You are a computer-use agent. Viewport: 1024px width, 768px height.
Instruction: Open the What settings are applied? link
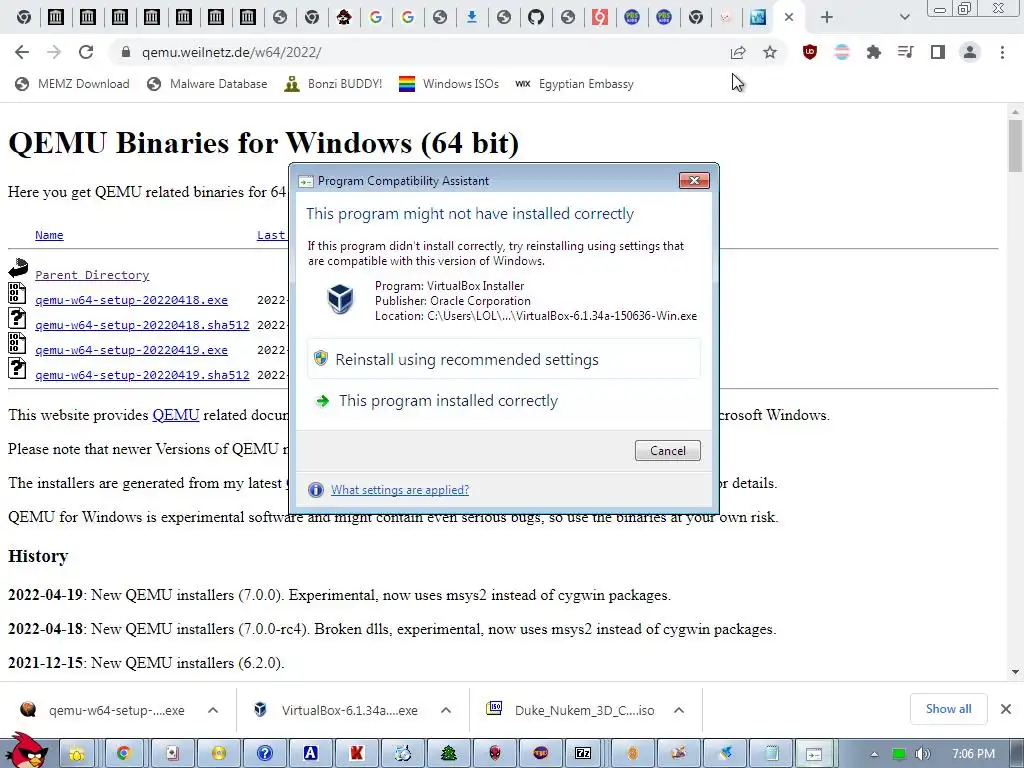point(400,490)
